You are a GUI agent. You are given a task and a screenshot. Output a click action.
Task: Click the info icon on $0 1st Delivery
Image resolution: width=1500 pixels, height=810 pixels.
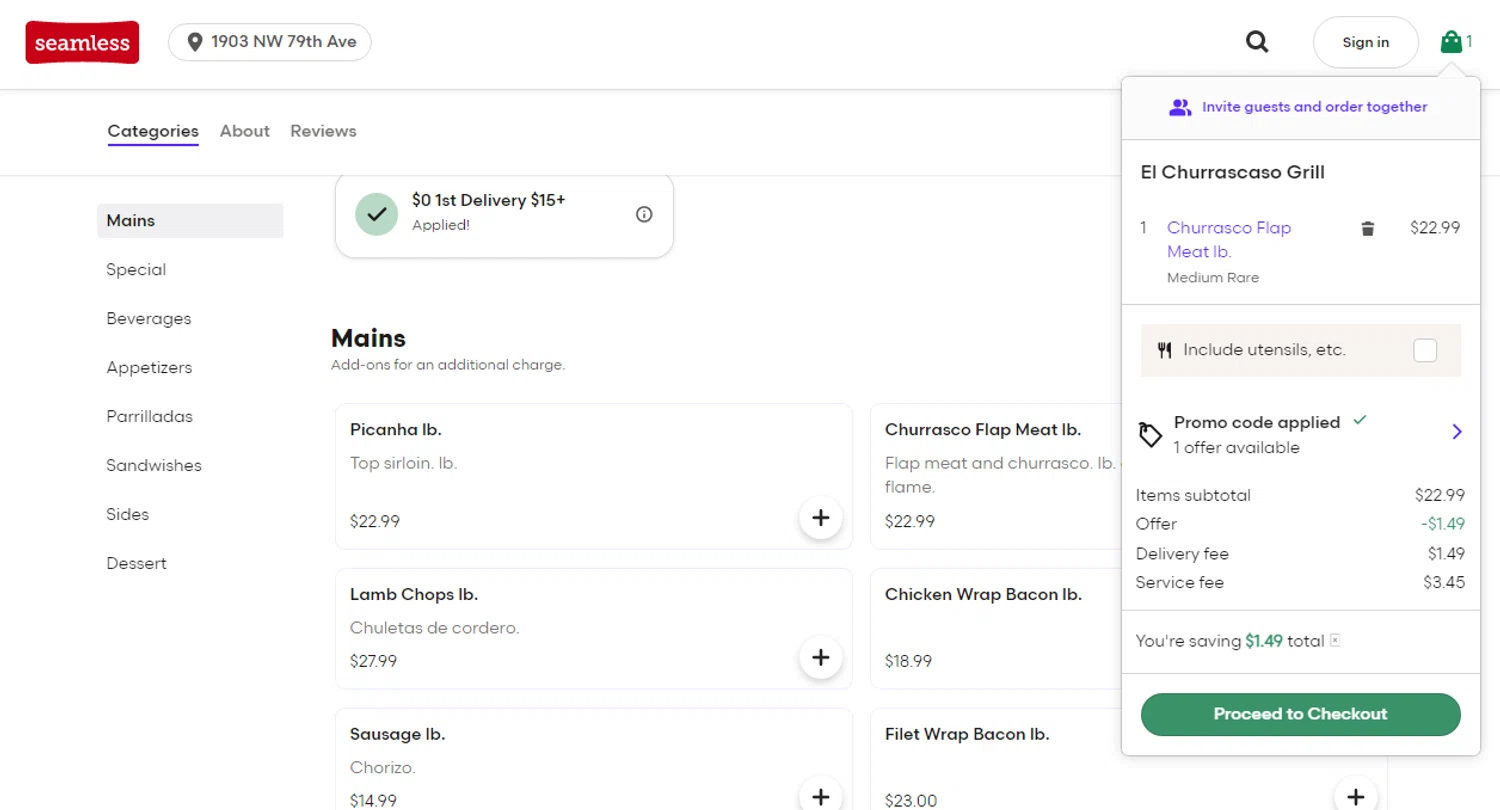(644, 214)
